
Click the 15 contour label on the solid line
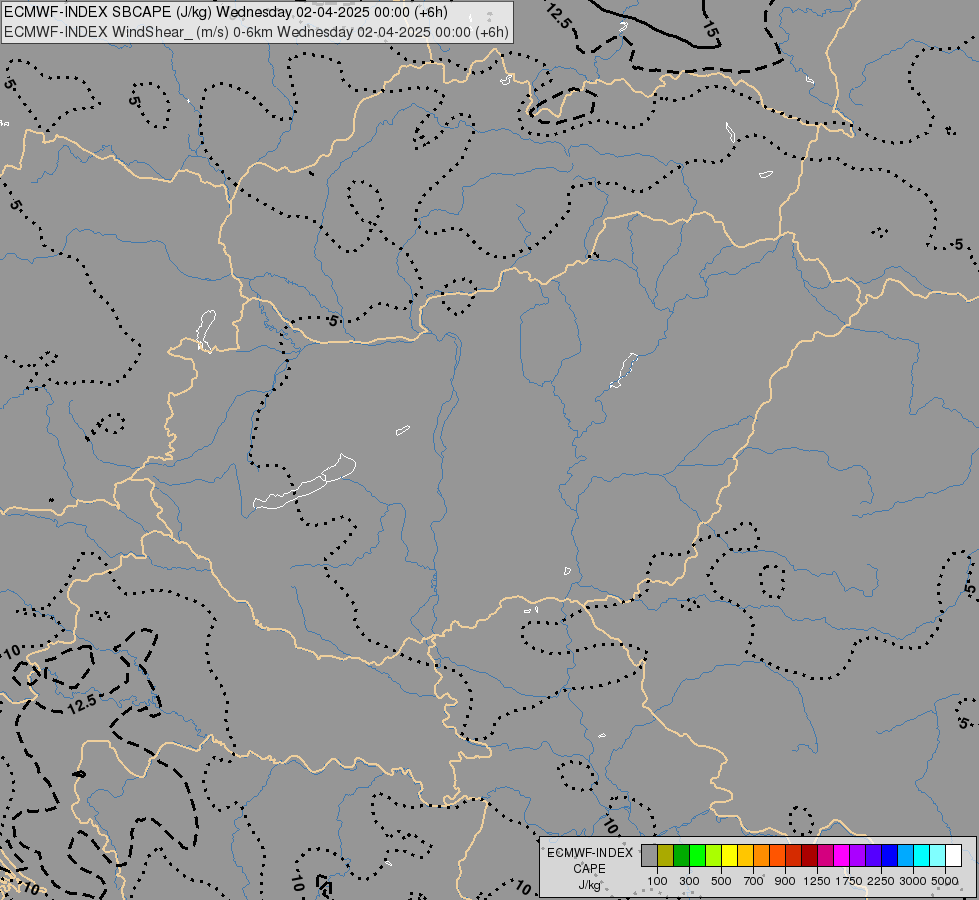[x=710, y=27]
